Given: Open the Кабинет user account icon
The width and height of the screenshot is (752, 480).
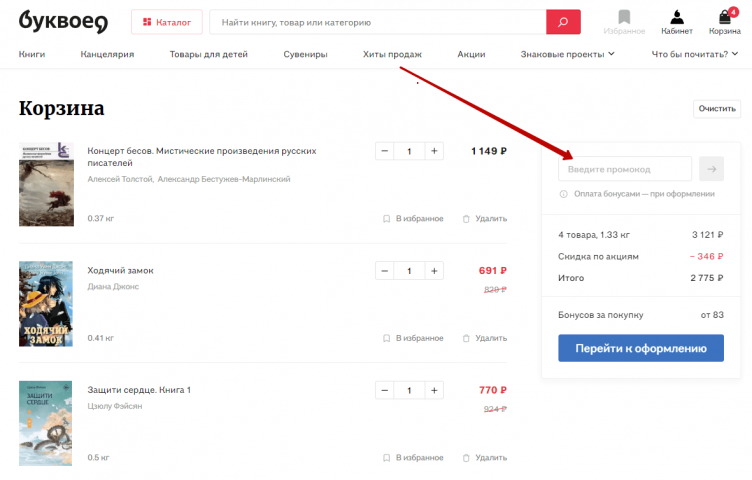Looking at the screenshot, I should 676,21.
